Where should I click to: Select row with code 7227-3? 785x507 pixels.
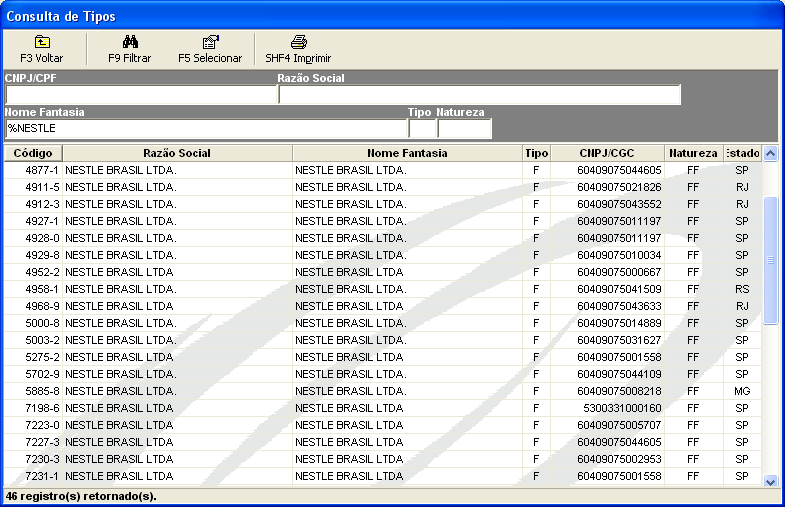coord(382,442)
